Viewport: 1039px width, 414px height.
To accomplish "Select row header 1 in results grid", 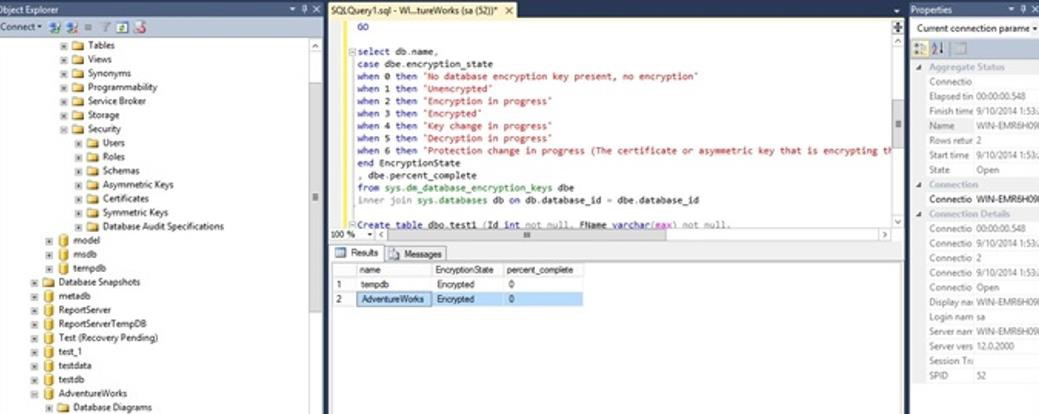I will [344, 284].
